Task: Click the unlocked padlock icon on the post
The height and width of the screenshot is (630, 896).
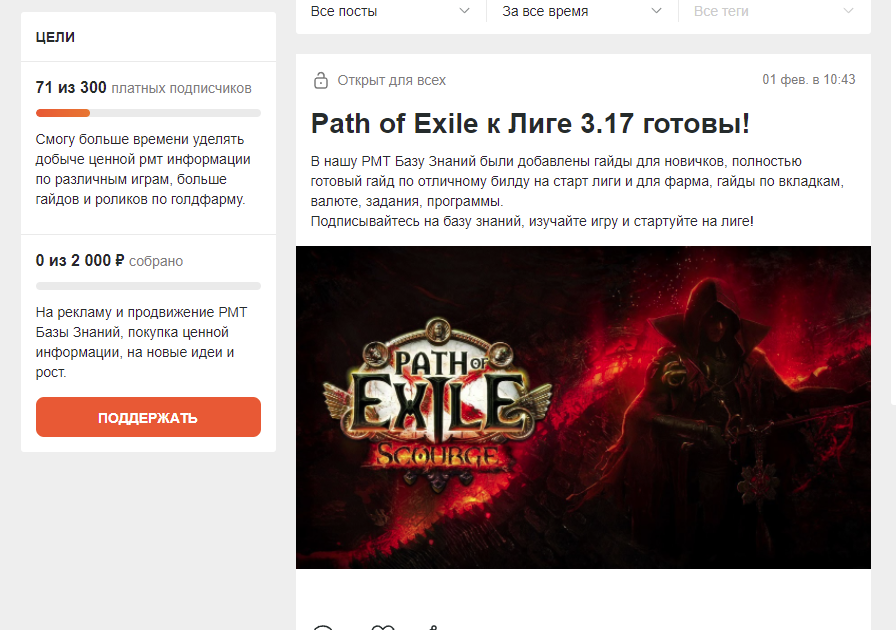Action: point(321,81)
